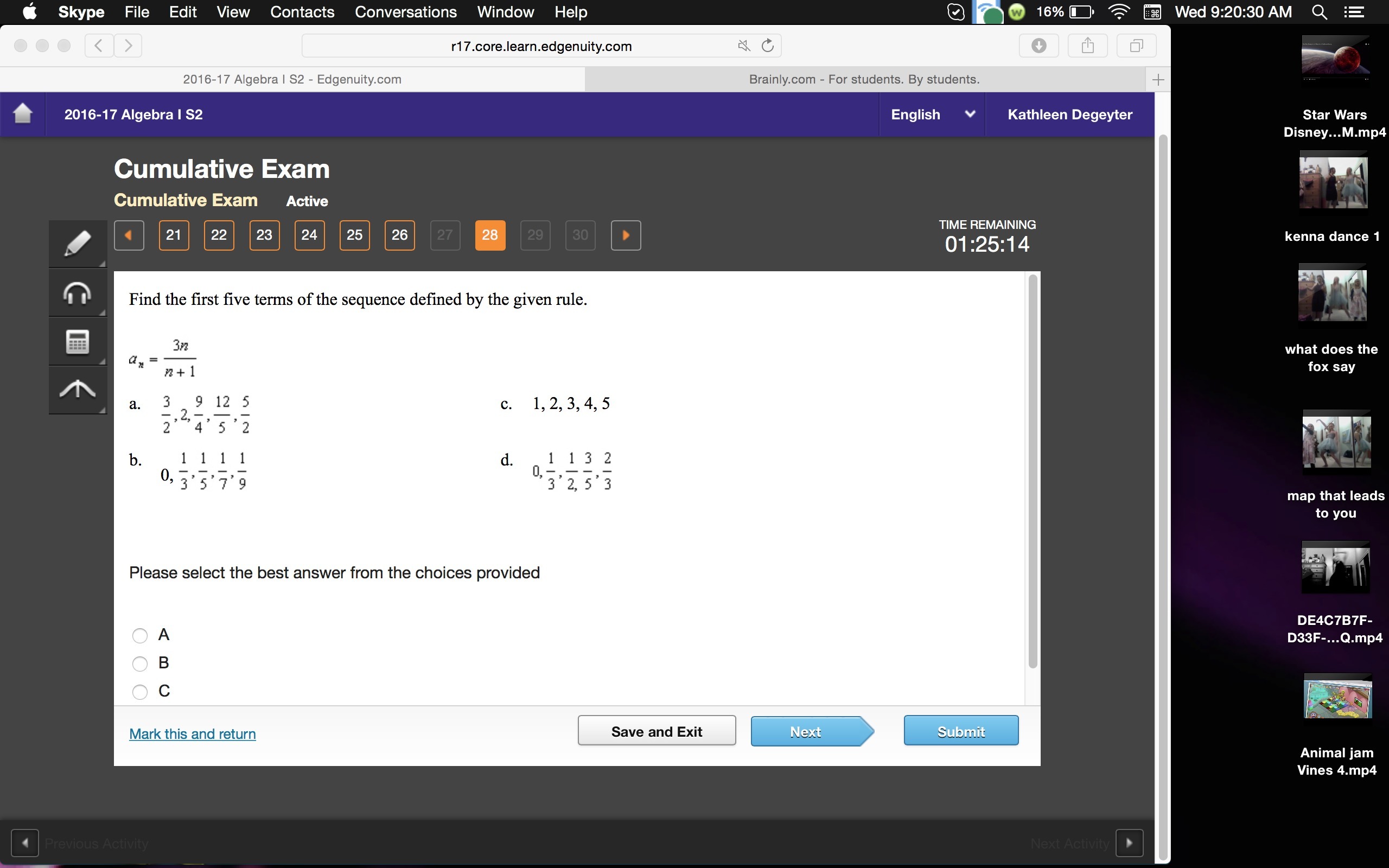This screenshot has width=1389, height=868.
Task: Collapse the tools panel arrow
Action: 78,390
